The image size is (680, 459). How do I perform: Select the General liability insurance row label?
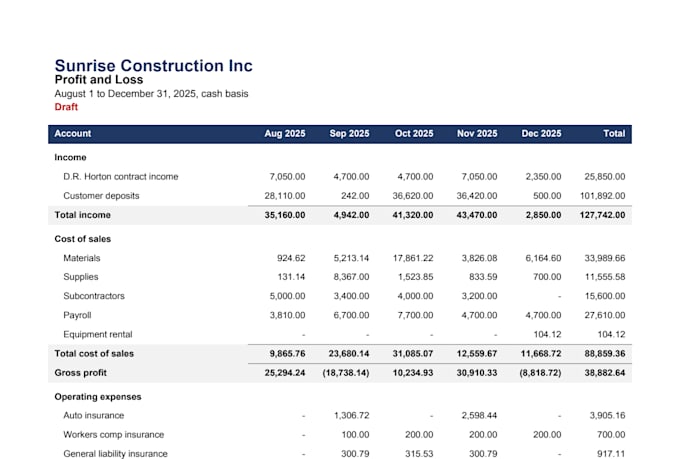tap(115, 454)
